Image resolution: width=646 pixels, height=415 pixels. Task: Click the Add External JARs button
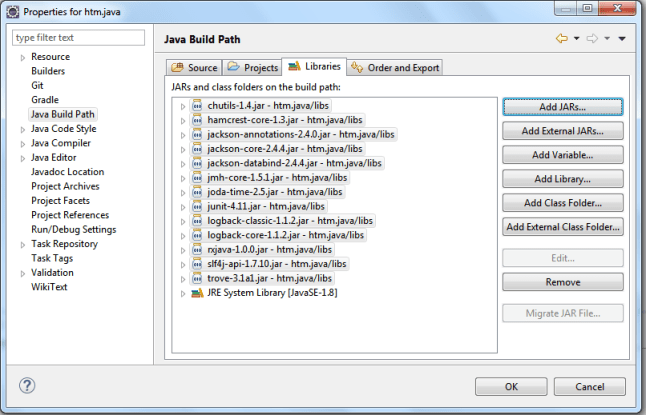pyautogui.click(x=563, y=130)
